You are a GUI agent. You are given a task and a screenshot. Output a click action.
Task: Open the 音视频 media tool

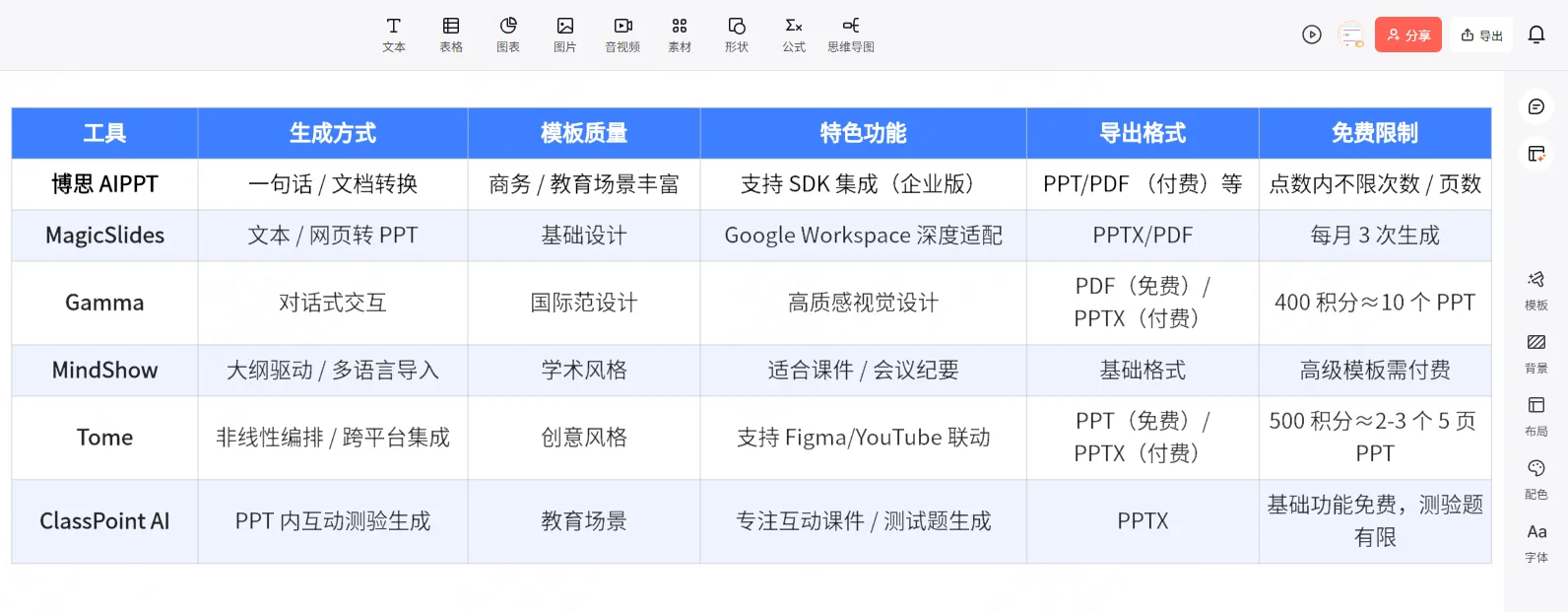(x=622, y=34)
